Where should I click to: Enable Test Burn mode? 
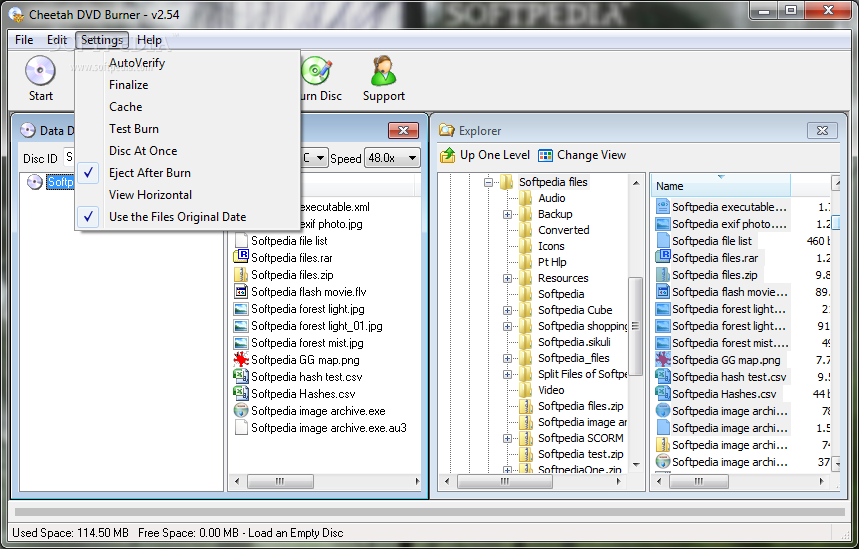pos(188,129)
